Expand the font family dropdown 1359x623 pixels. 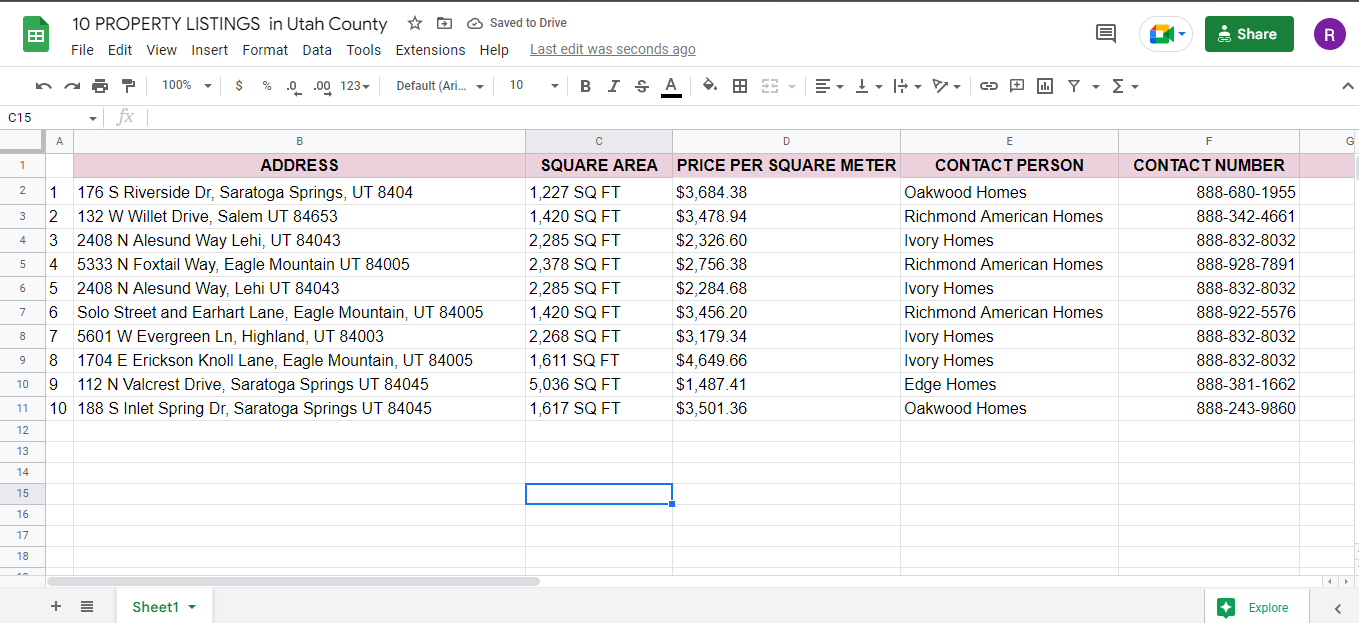click(x=440, y=86)
